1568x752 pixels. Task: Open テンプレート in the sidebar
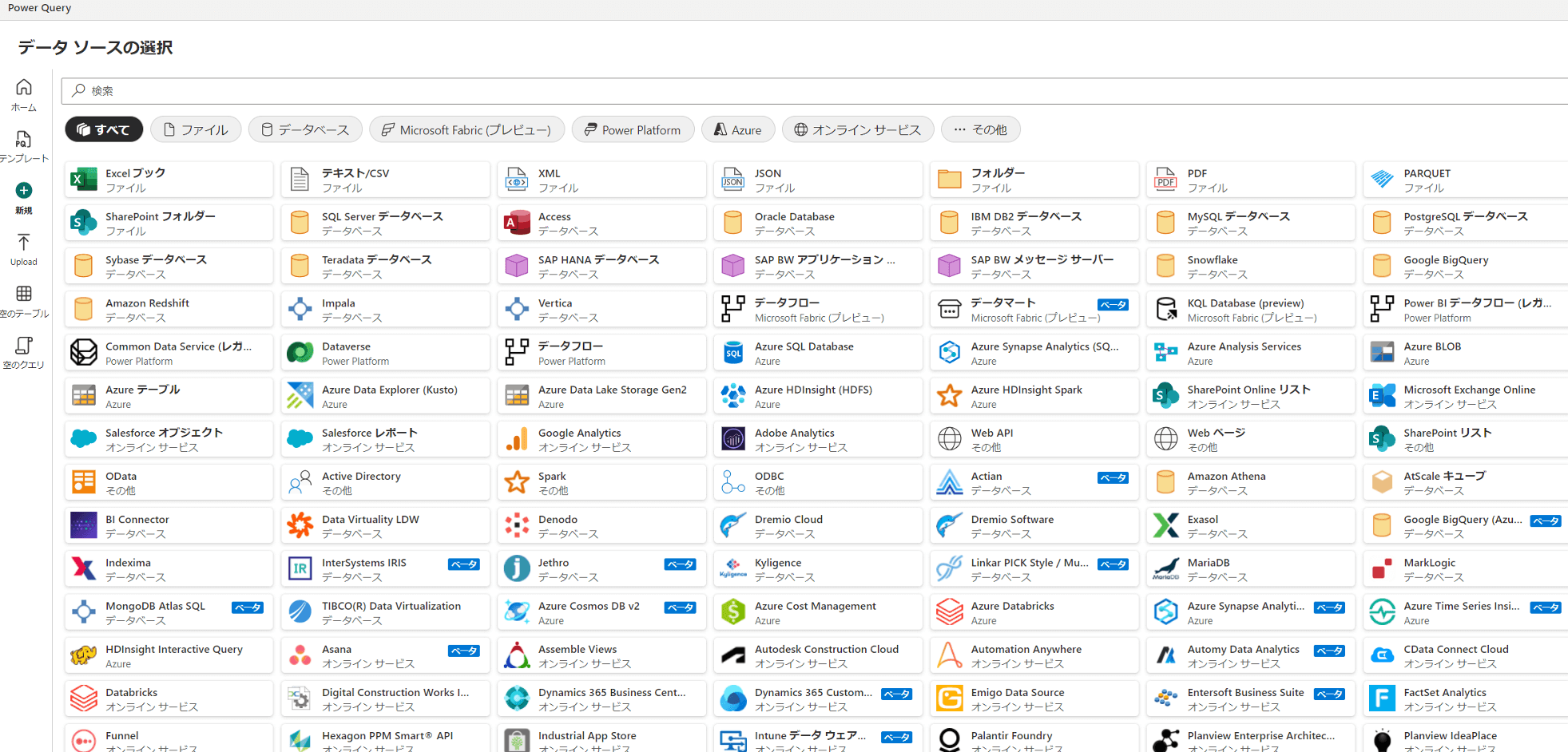[x=24, y=147]
